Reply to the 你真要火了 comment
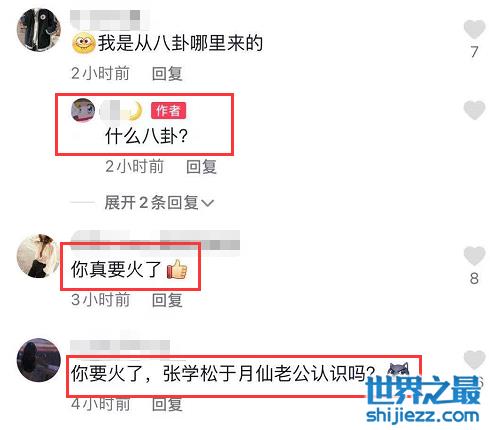This screenshot has width=490, height=430. click(x=167, y=300)
